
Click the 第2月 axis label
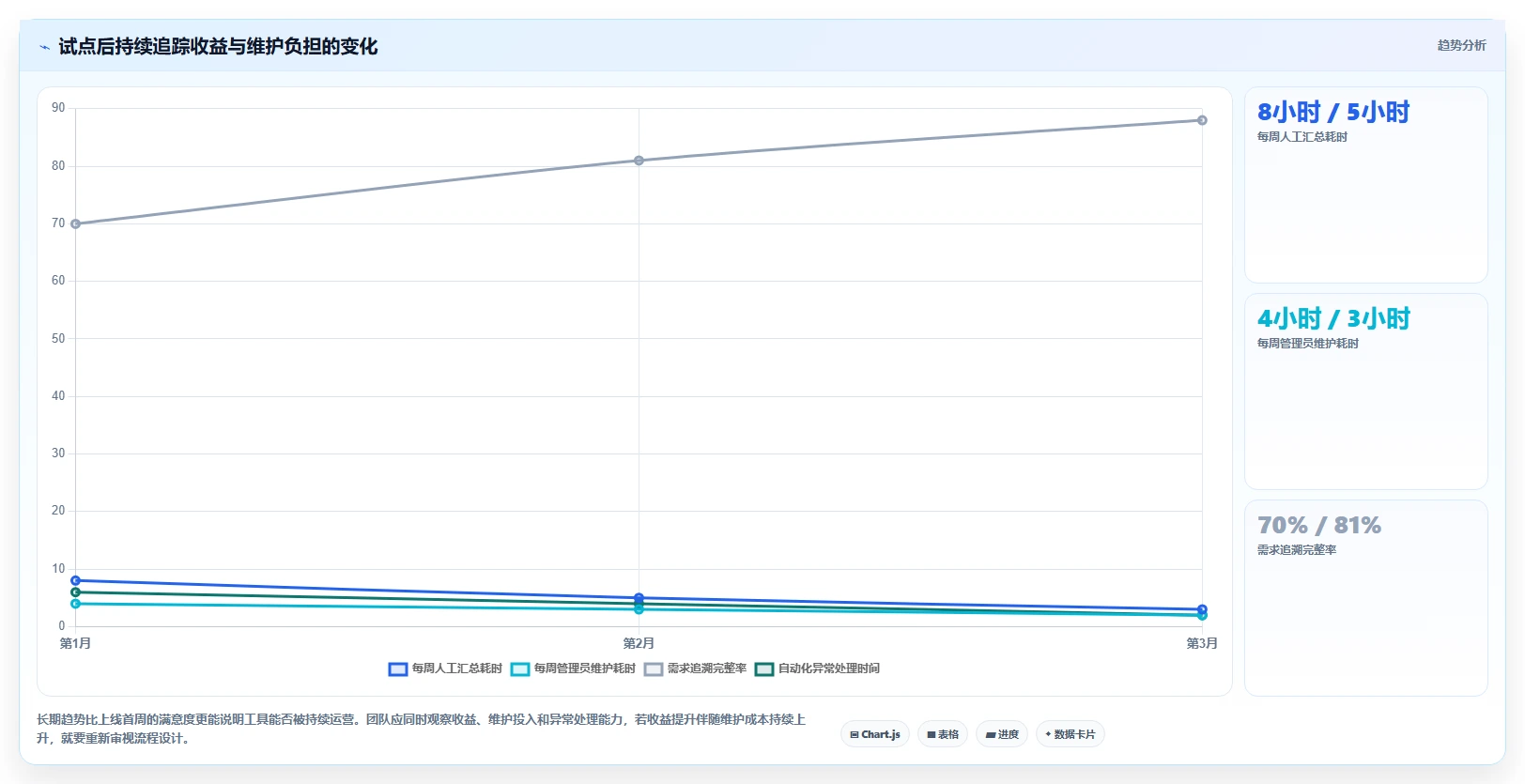[x=639, y=643]
